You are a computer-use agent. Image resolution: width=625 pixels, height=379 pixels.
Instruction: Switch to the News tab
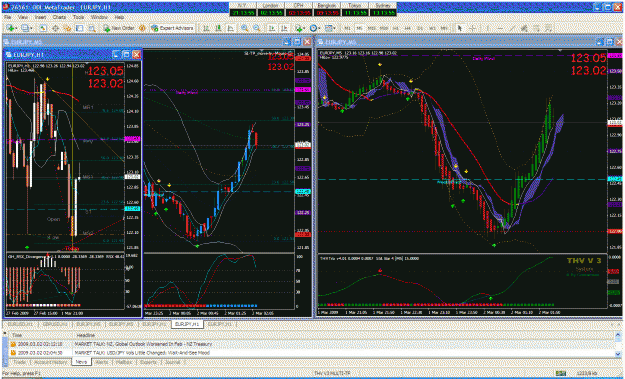tap(81, 362)
